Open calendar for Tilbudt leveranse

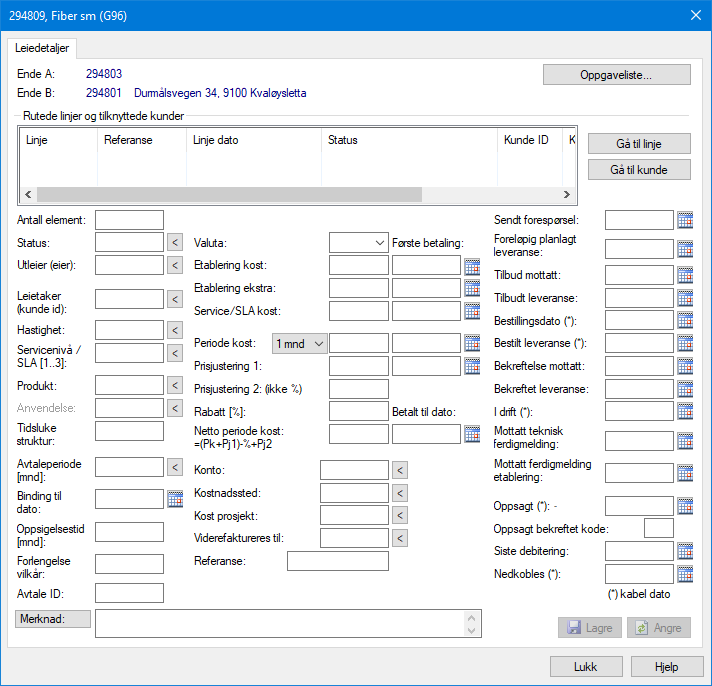pyautogui.click(x=685, y=298)
